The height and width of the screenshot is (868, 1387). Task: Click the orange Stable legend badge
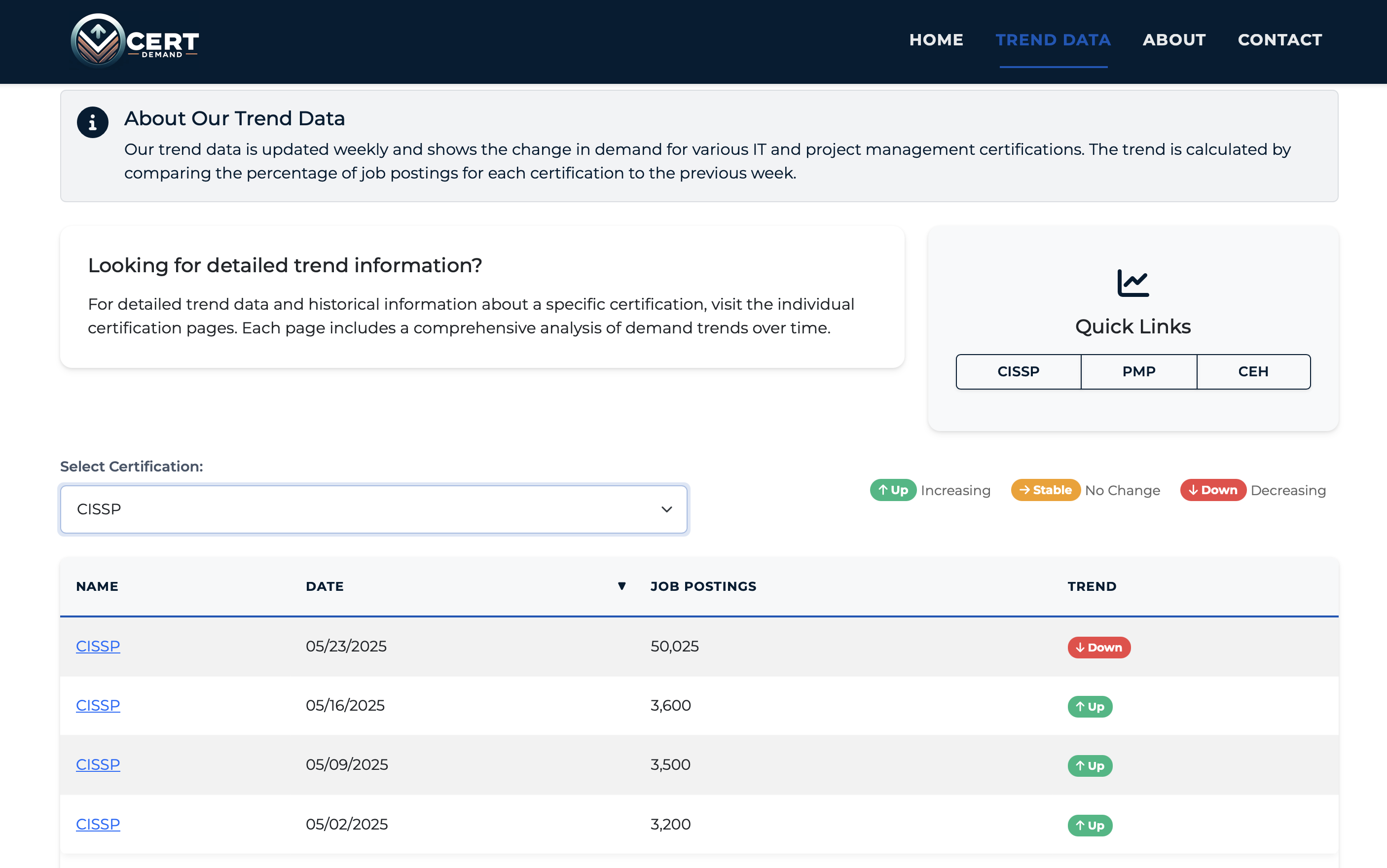click(1045, 490)
